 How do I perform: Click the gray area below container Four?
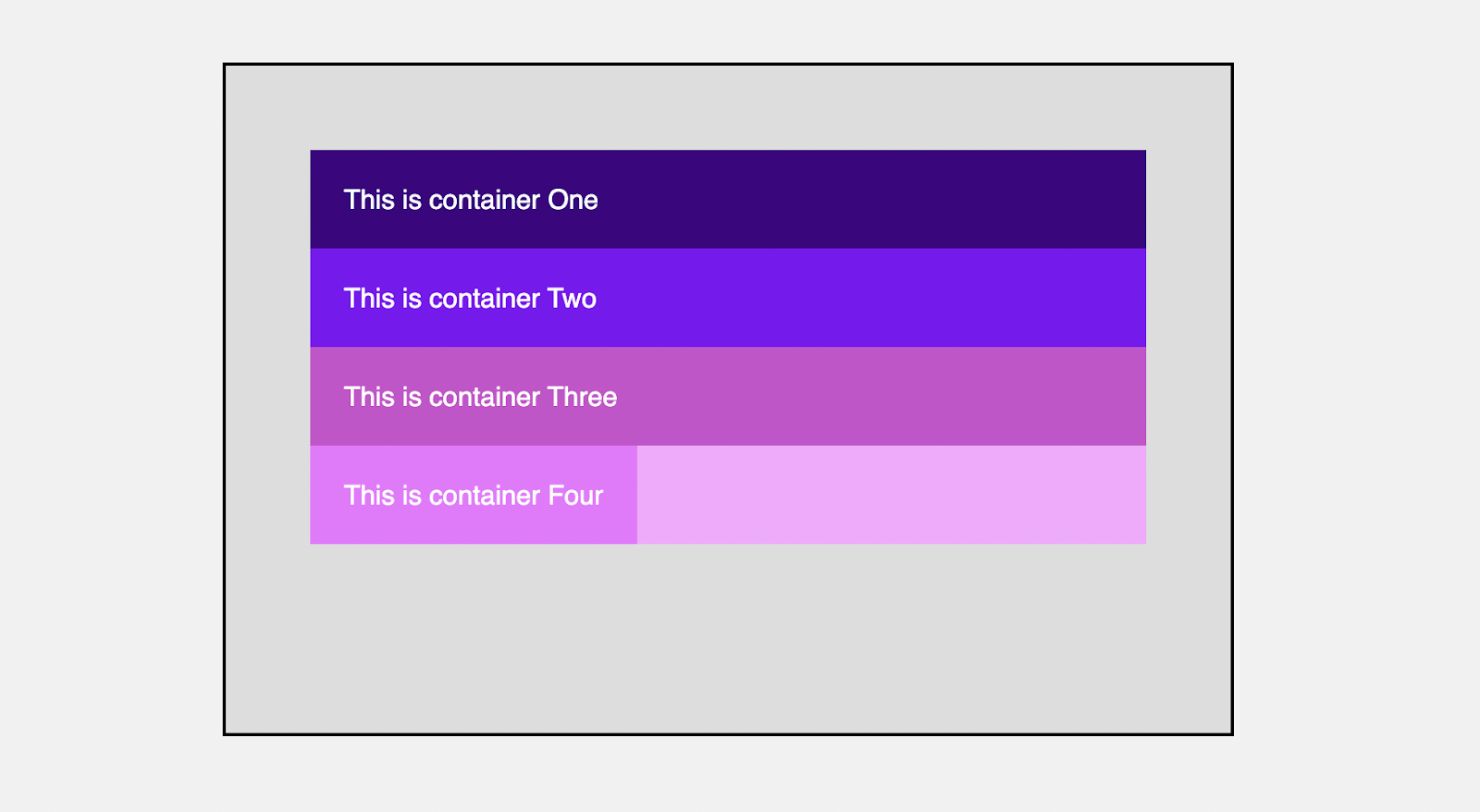[728, 638]
